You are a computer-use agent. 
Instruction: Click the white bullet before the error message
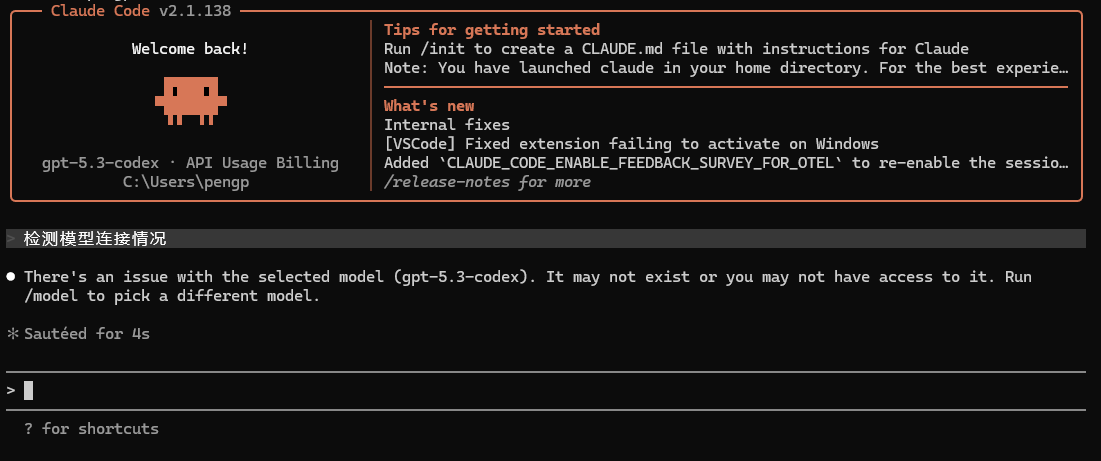pyautogui.click(x=11, y=276)
